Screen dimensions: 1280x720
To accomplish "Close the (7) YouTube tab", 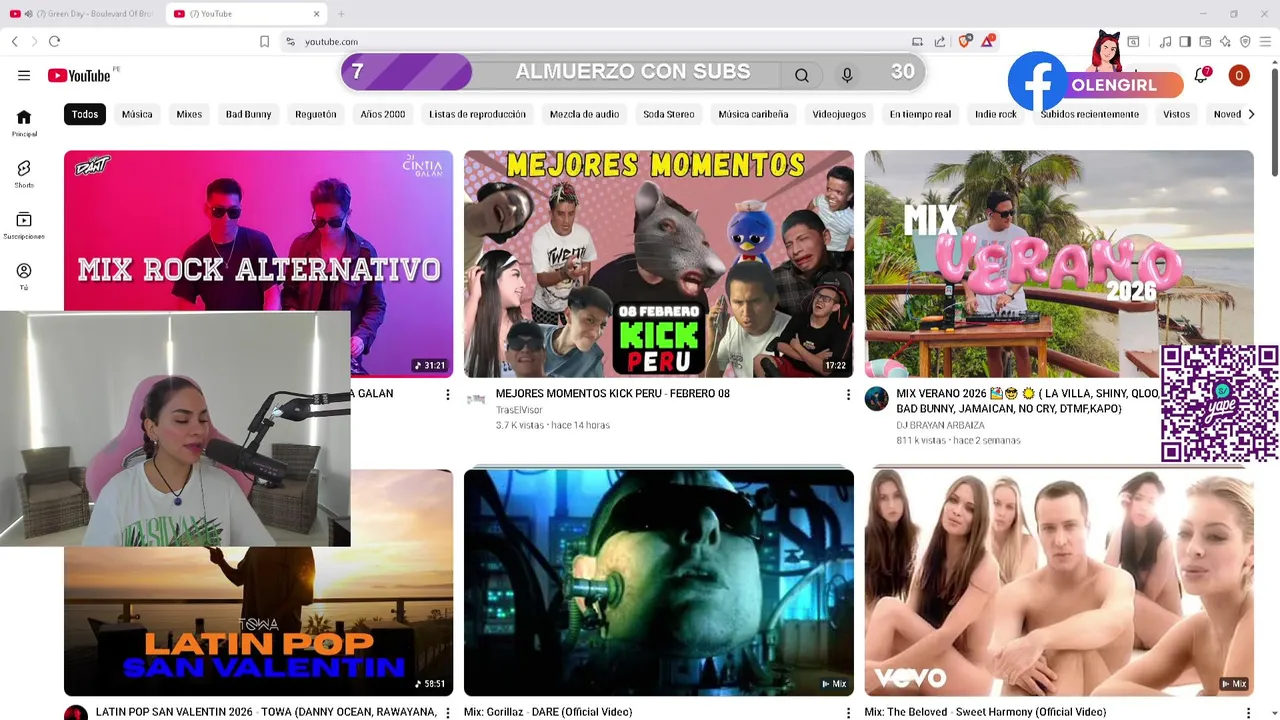I will pos(317,14).
